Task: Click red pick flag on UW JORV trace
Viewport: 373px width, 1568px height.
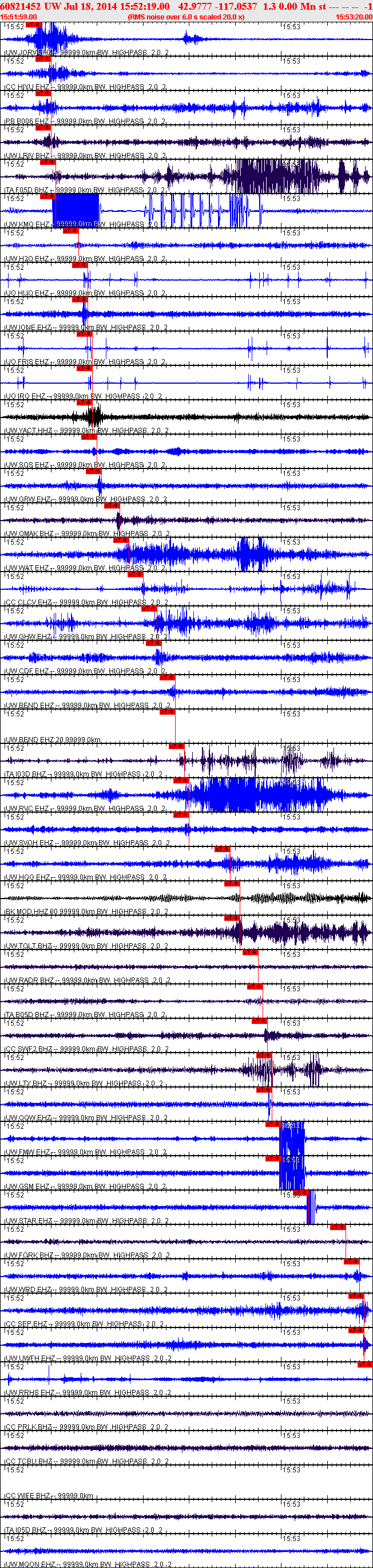Action: [x=33, y=25]
